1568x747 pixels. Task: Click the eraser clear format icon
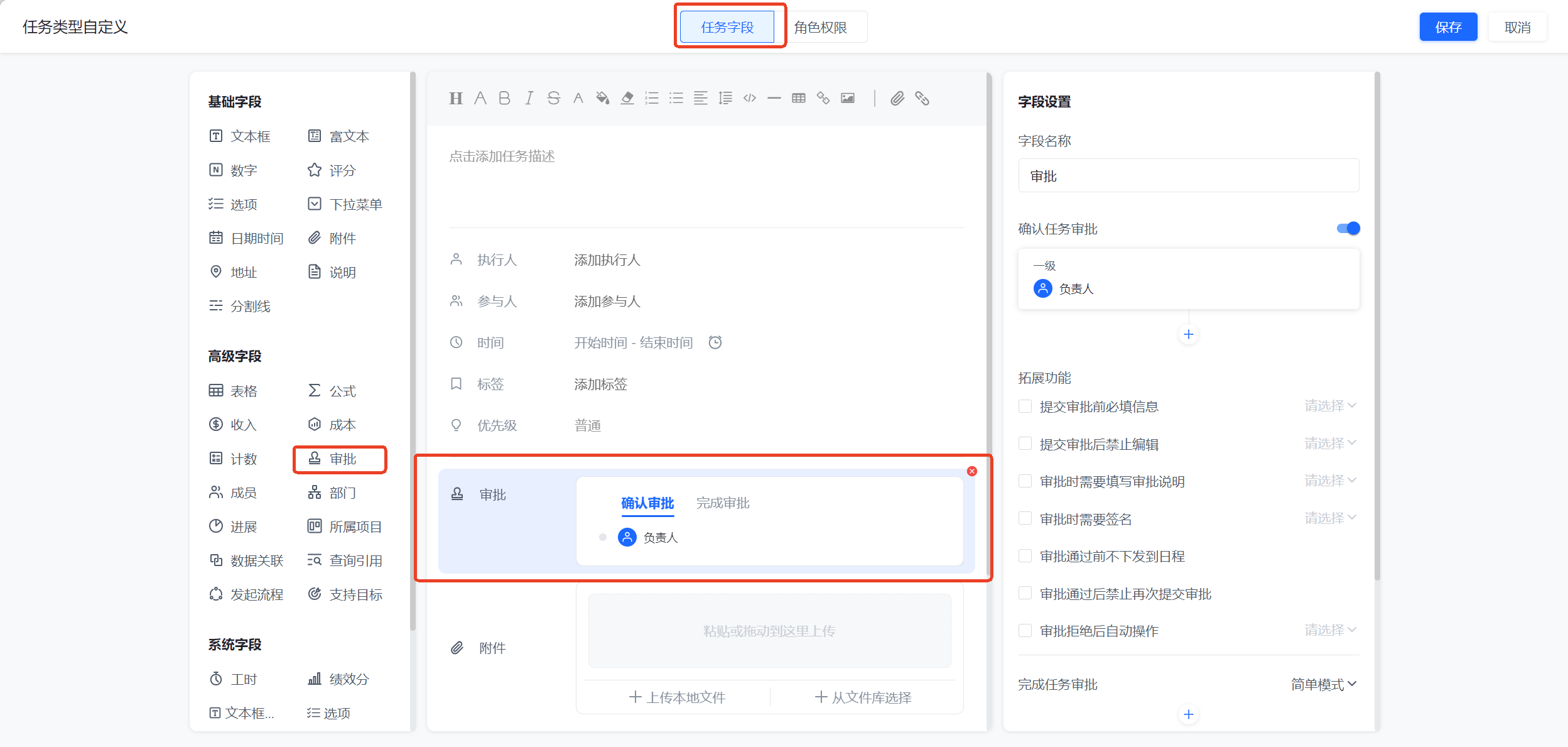coord(627,98)
